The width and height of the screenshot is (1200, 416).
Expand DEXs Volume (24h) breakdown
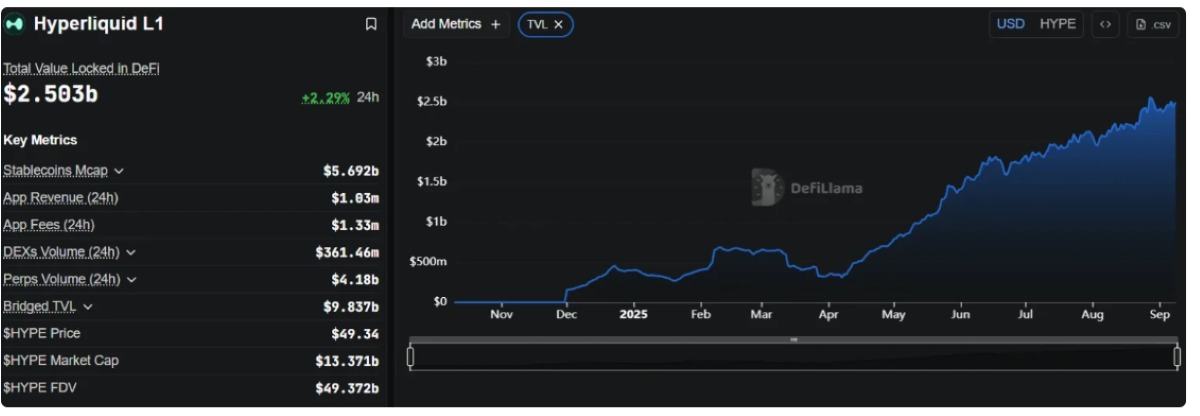click(131, 252)
